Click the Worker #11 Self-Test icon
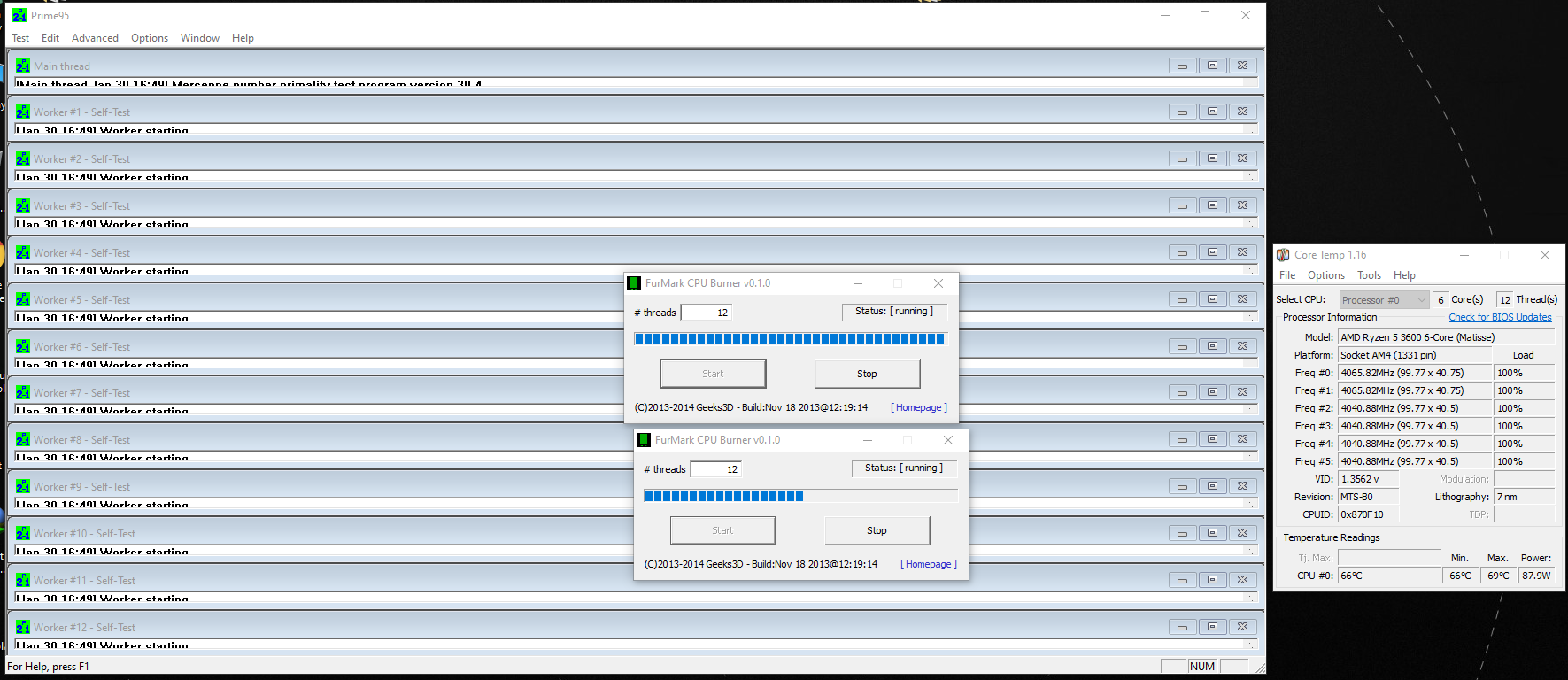The width and height of the screenshot is (1568, 680). pyautogui.click(x=23, y=580)
